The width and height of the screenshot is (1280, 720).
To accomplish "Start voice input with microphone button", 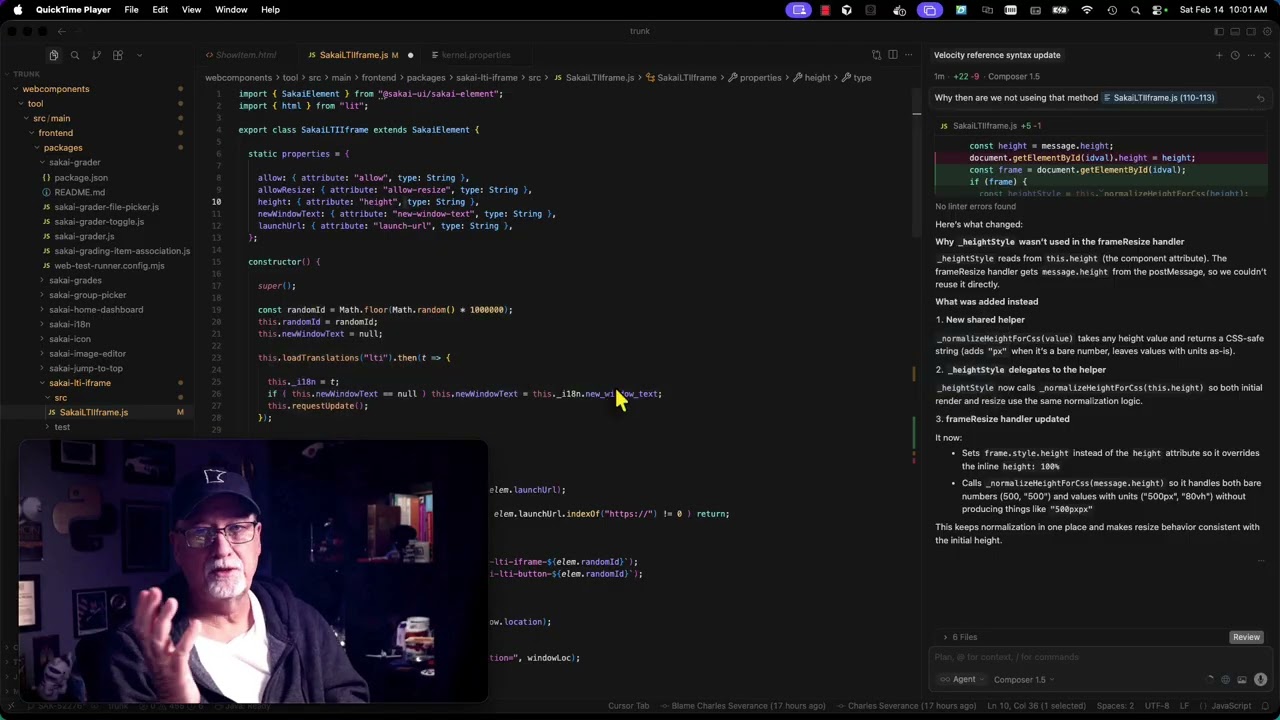I will pyautogui.click(x=1261, y=680).
